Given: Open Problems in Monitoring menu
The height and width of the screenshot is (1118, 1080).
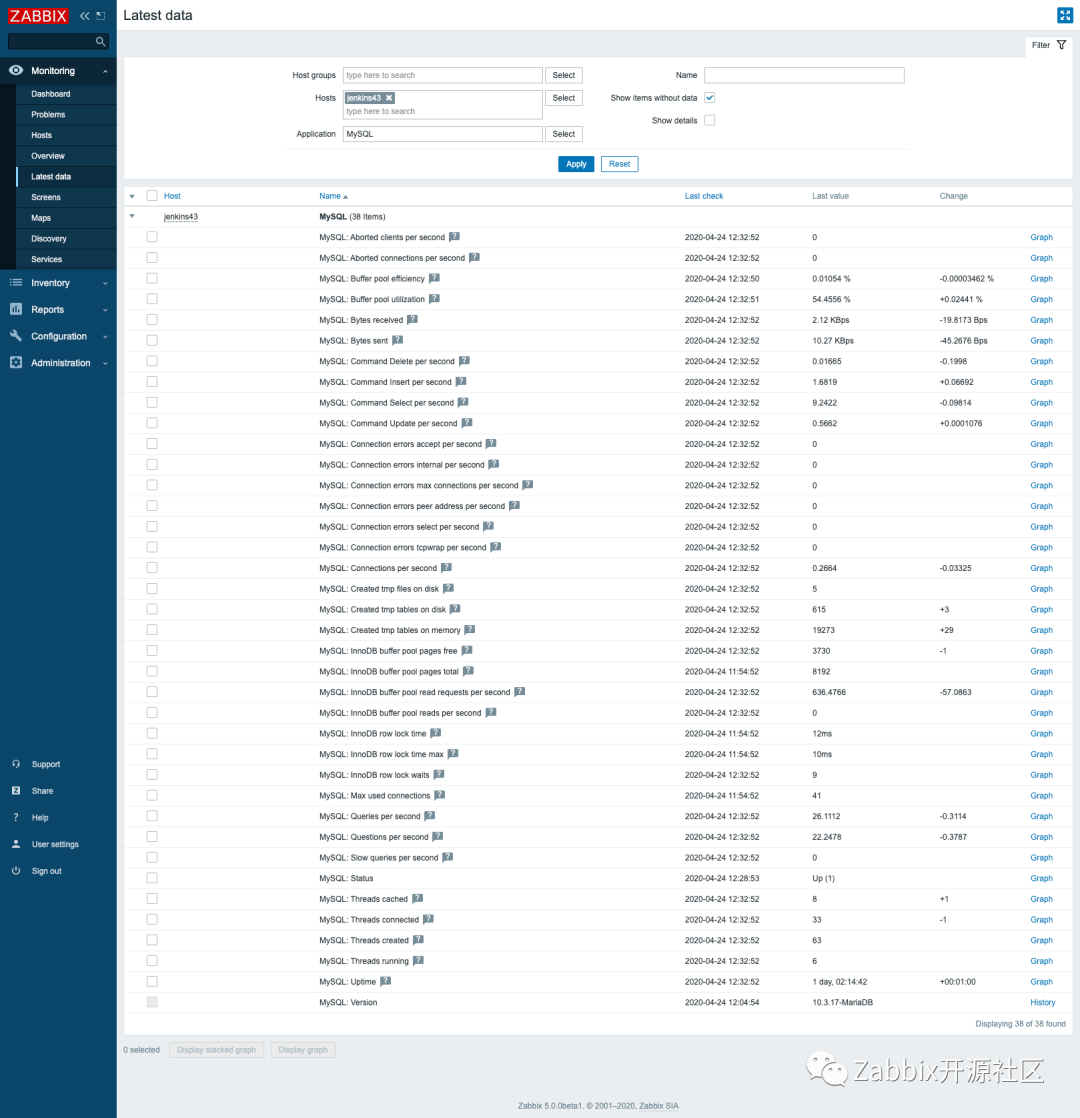Looking at the screenshot, I should [x=48, y=114].
